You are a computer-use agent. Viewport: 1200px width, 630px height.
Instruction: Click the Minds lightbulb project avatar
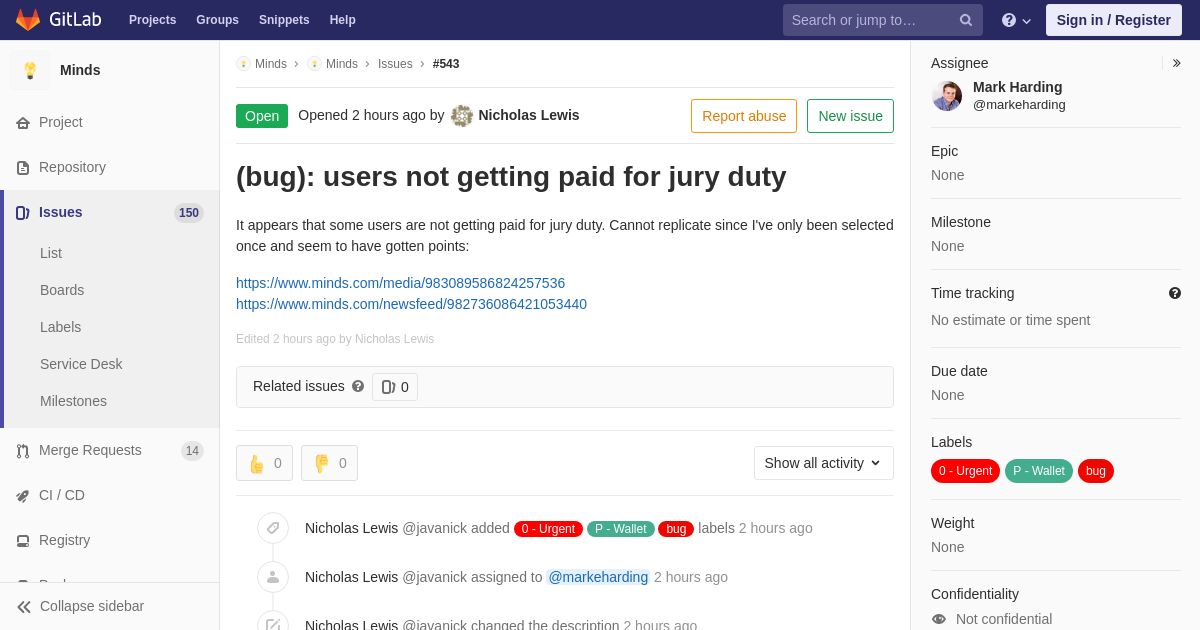[30, 70]
